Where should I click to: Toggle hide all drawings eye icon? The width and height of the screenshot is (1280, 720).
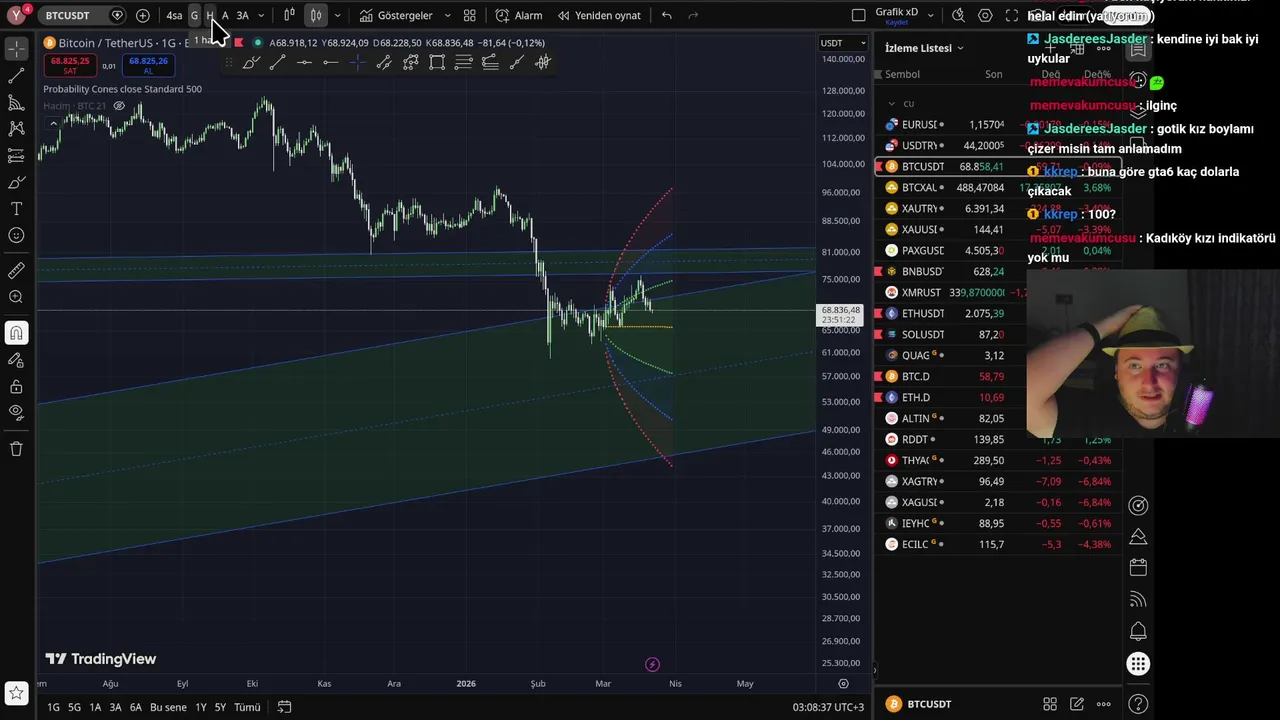coord(16,412)
